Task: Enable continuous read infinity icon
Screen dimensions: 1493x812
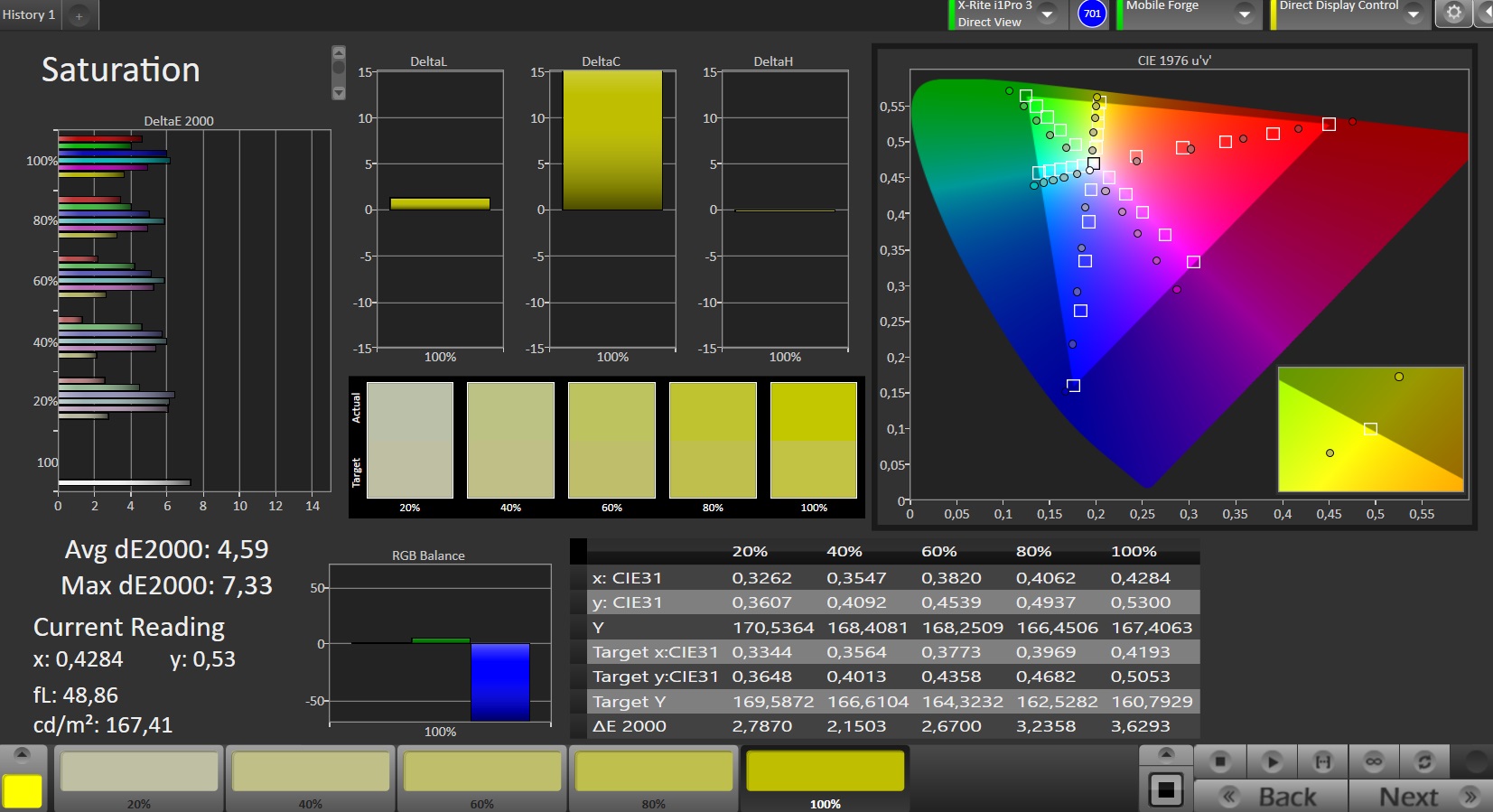Action: point(1374,761)
